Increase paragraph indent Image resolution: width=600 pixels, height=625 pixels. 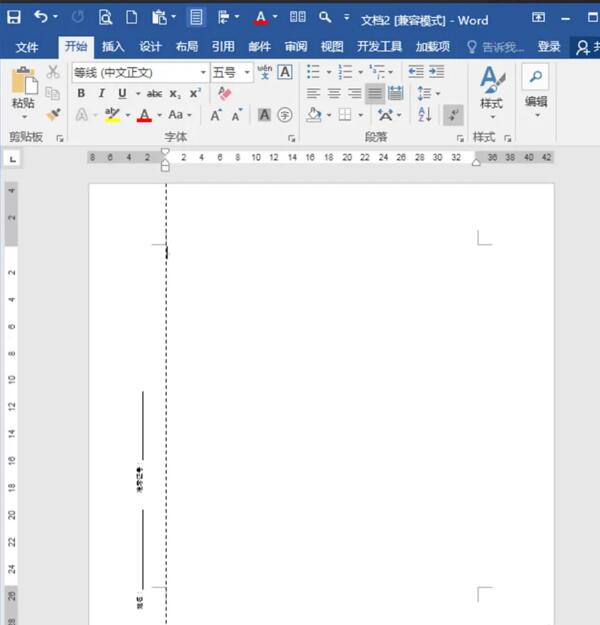pyautogui.click(x=436, y=72)
